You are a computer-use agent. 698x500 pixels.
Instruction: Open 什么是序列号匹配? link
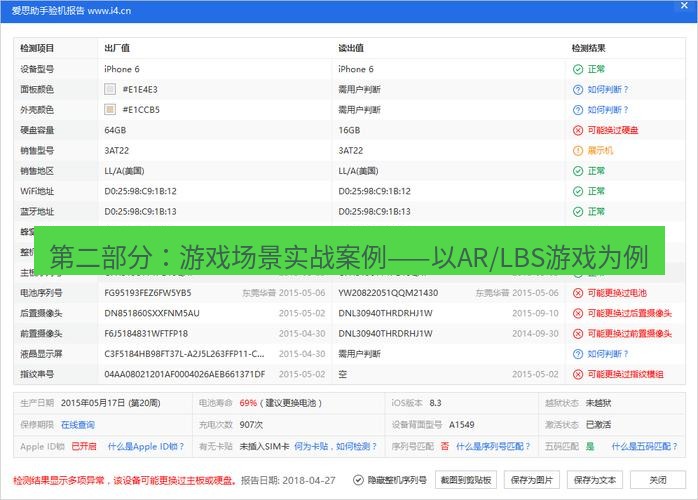tap(493, 446)
